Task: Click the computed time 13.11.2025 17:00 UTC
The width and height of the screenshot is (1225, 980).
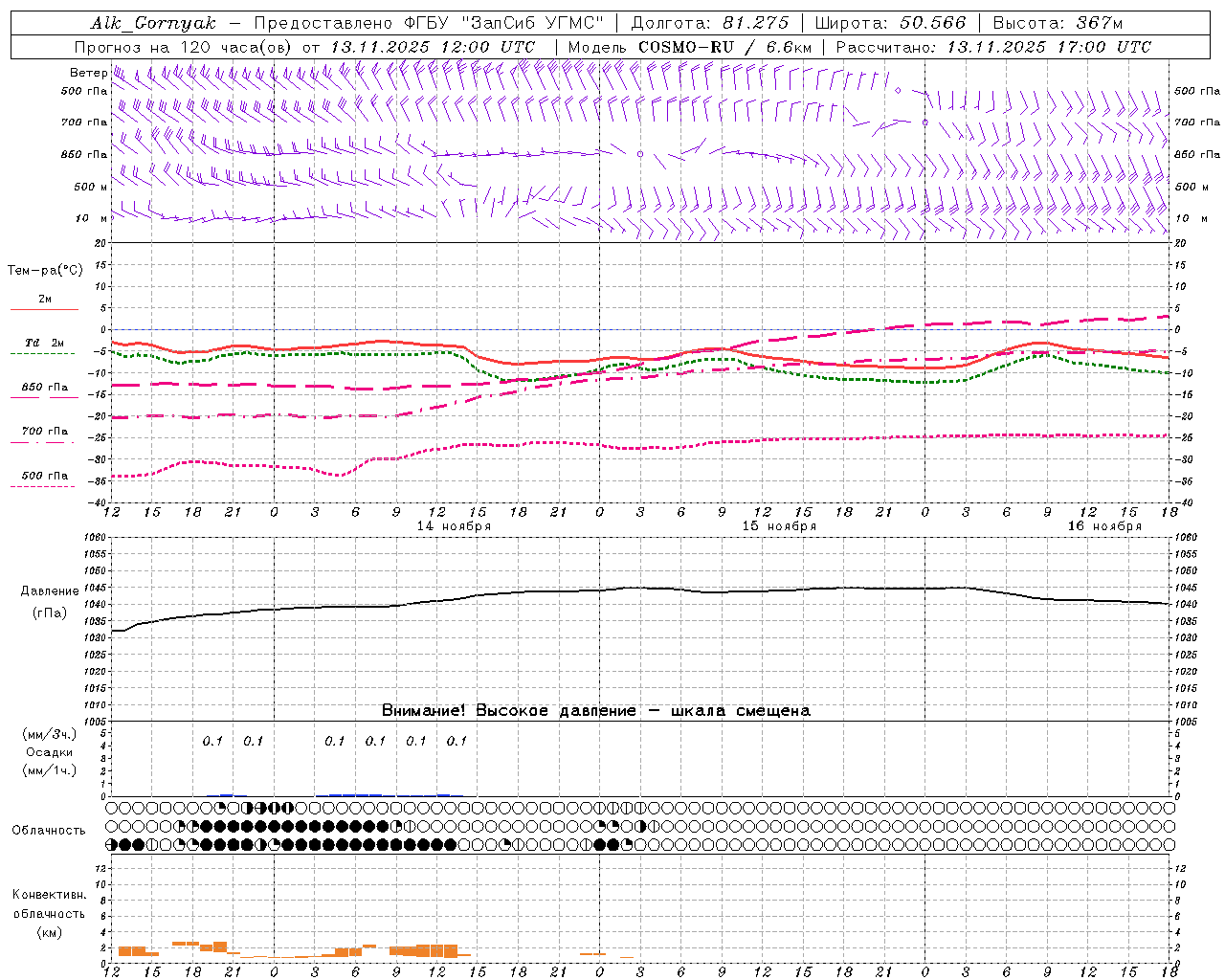Action: coord(1049,47)
